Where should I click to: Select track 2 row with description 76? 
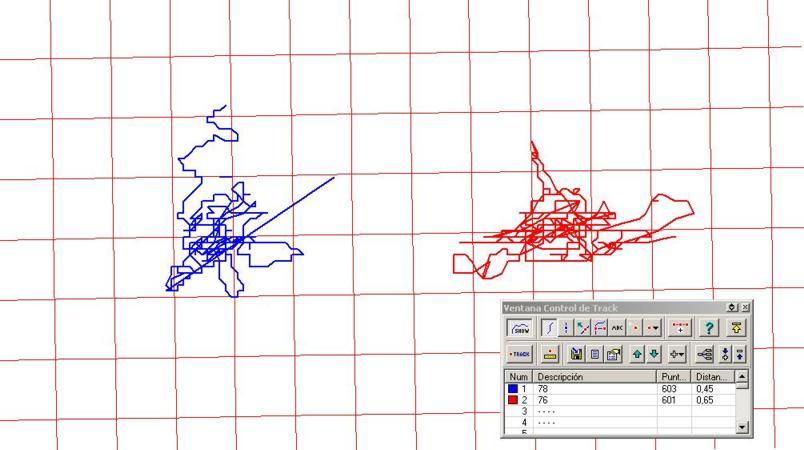pos(620,400)
